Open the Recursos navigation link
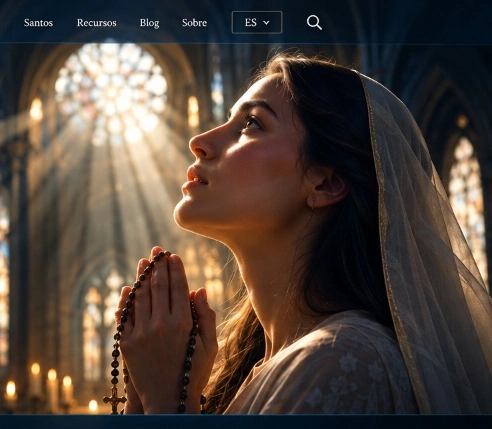This screenshot has width=492, height=429. 97,23
